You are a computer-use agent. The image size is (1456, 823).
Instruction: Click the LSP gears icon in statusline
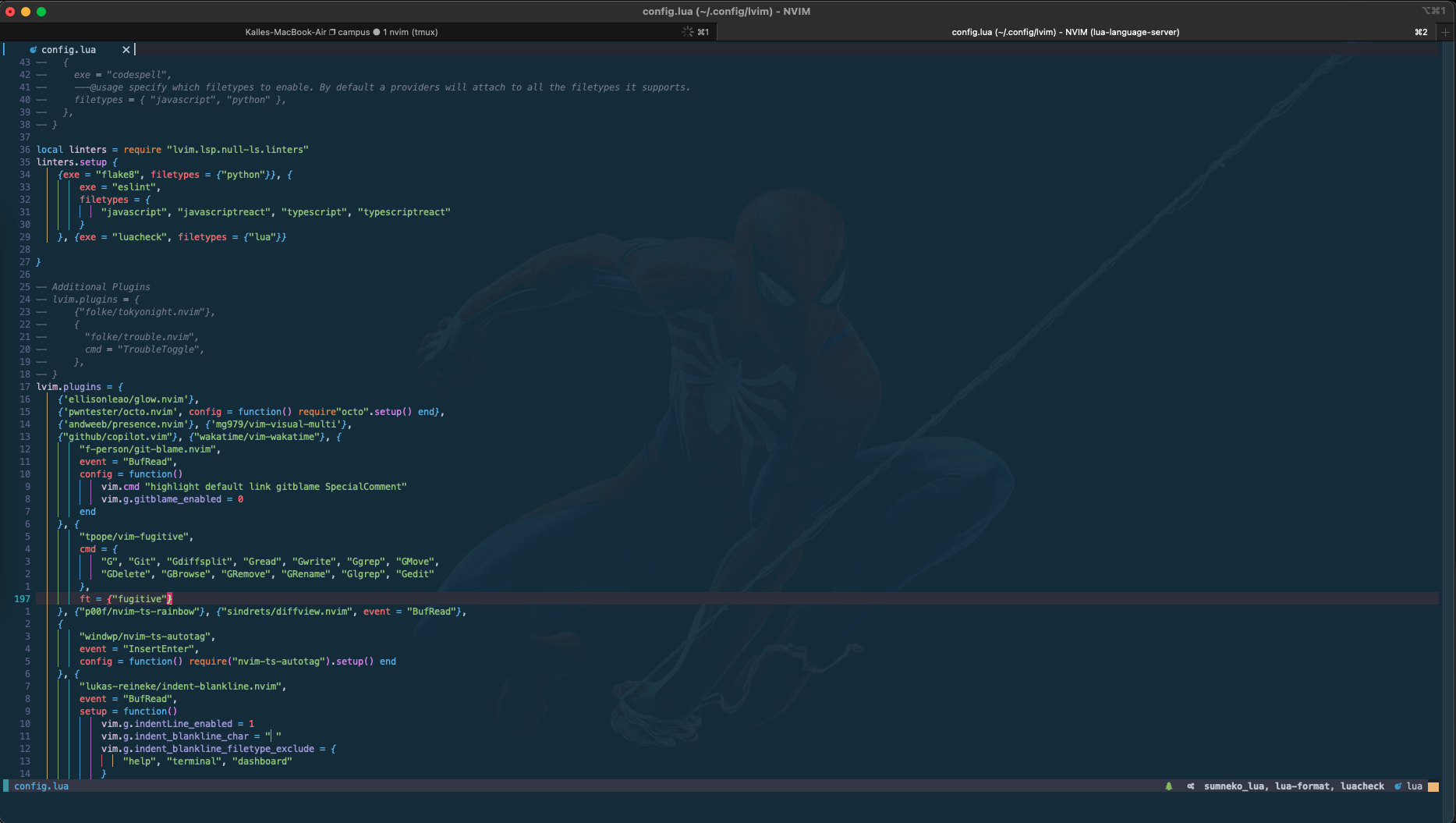point(1191,786)
